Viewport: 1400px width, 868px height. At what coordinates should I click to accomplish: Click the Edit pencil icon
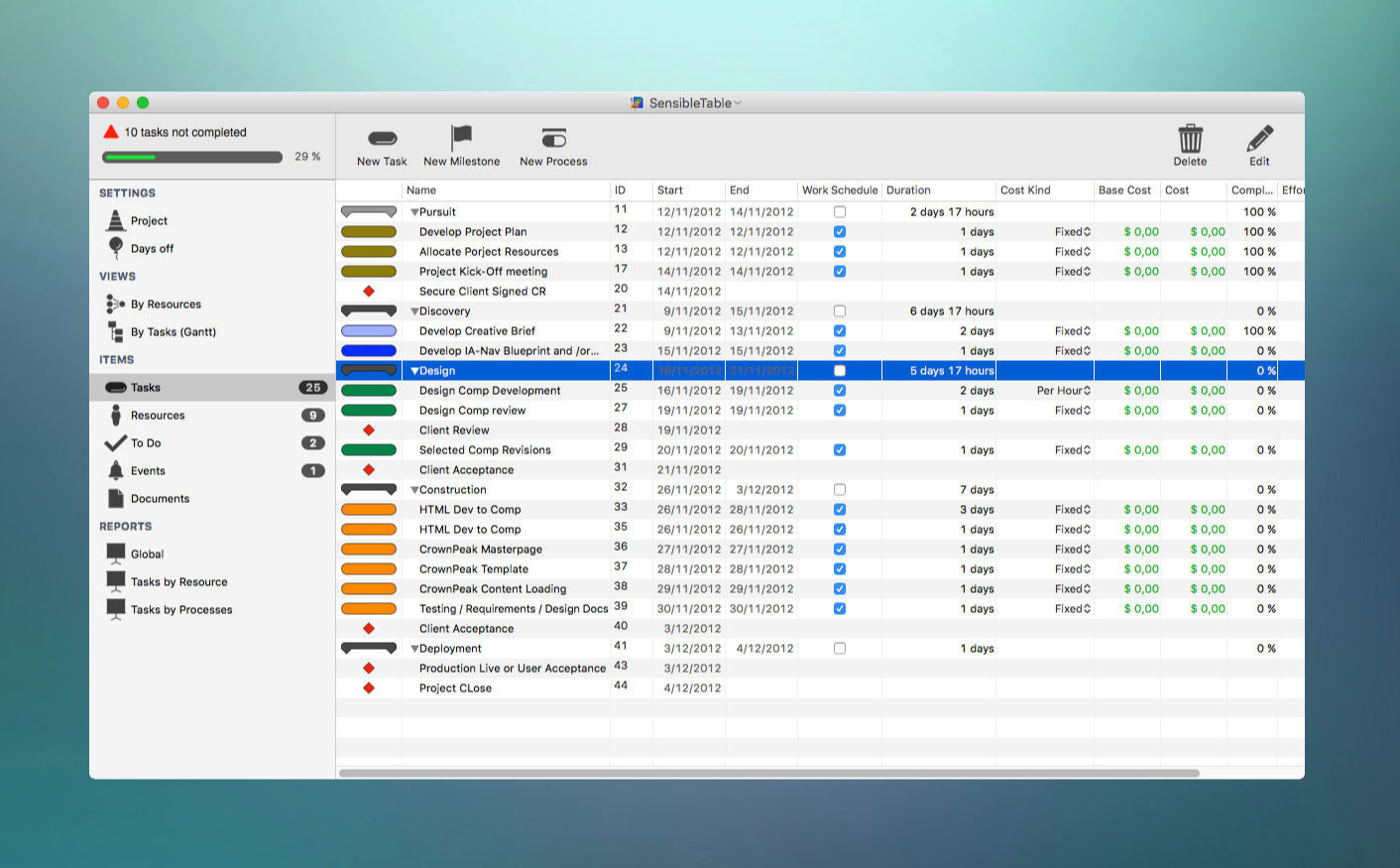(1259, 138)
